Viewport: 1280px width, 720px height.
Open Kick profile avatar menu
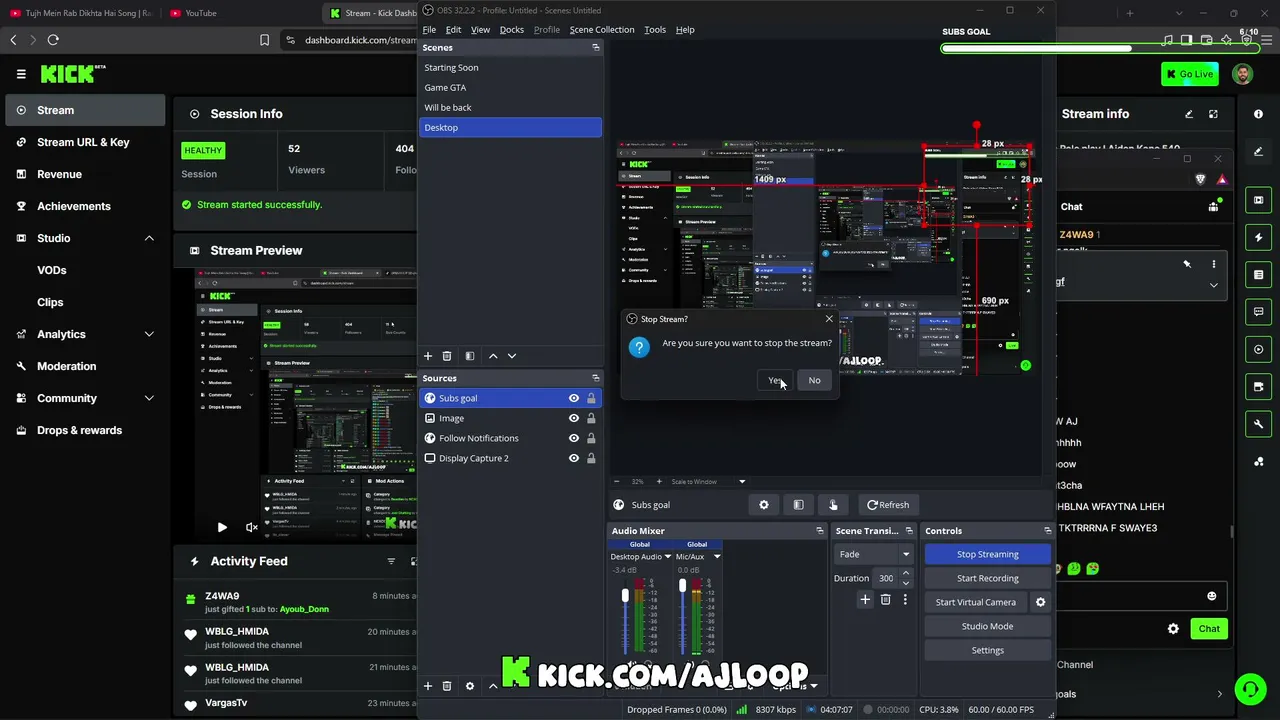click(x=1242, y=74)
